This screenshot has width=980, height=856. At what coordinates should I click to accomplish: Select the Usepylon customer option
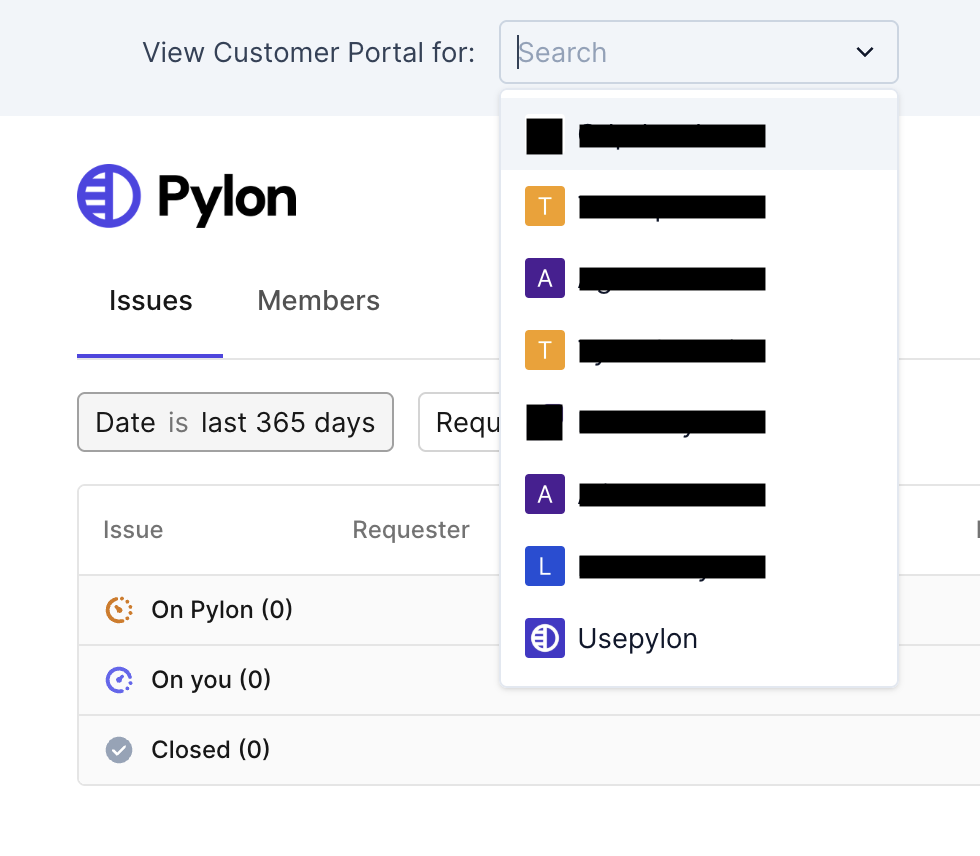637,639
